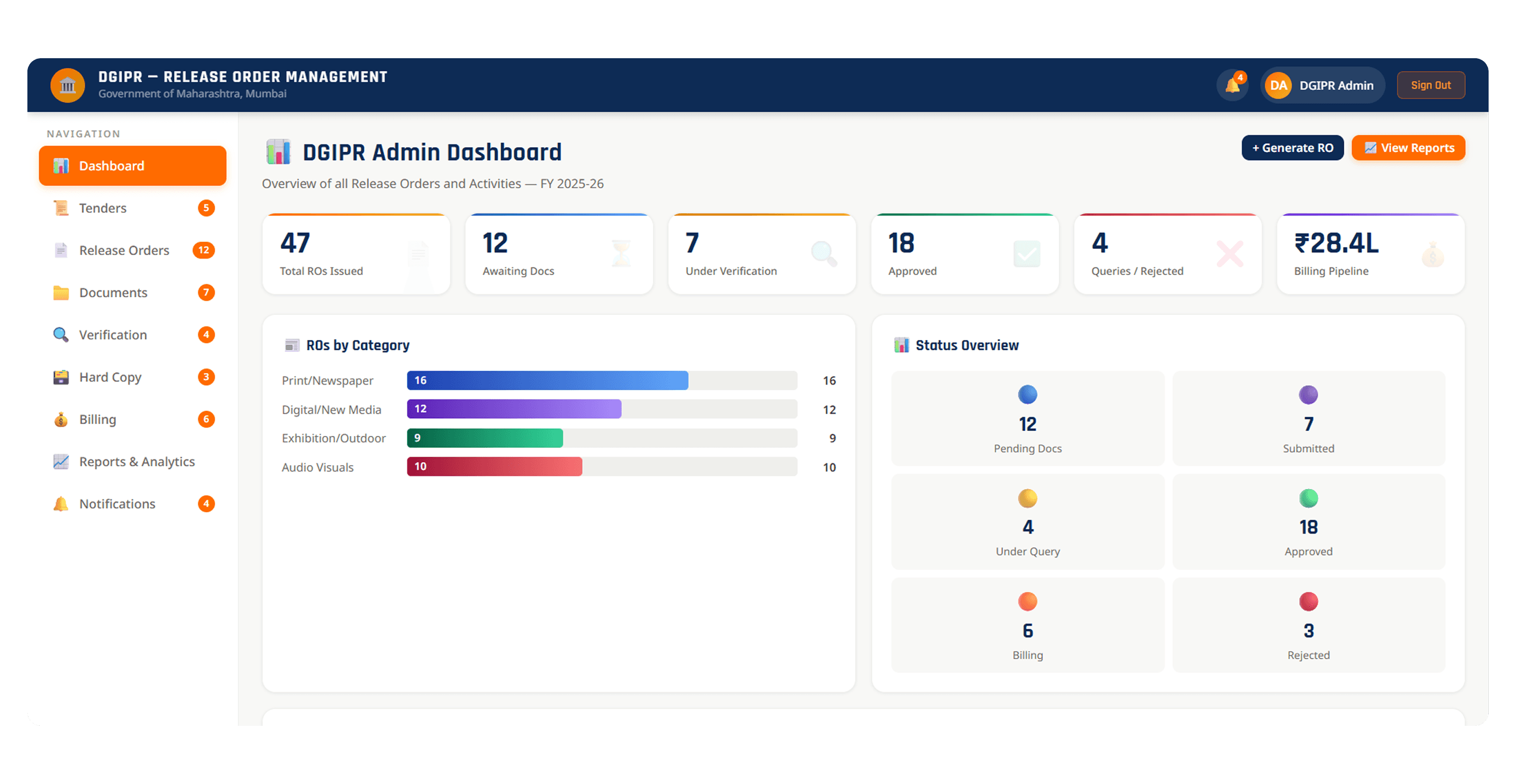Click the red X icon on Queries / Rejected card
Image resolution: width=1516 pixels, height=784 pixels.
point(1229,254)
